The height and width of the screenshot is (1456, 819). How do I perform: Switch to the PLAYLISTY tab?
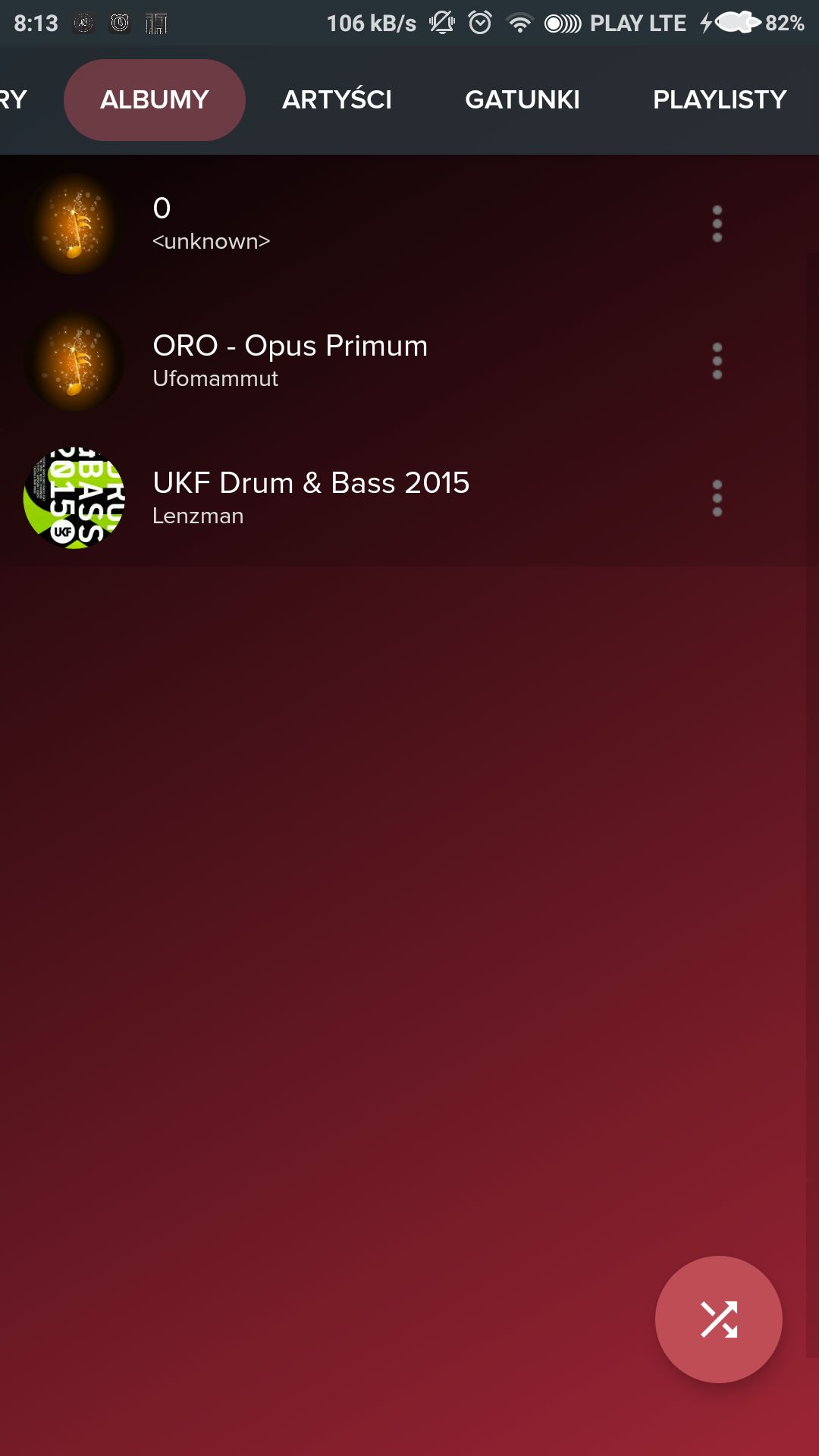pos(720,100)
